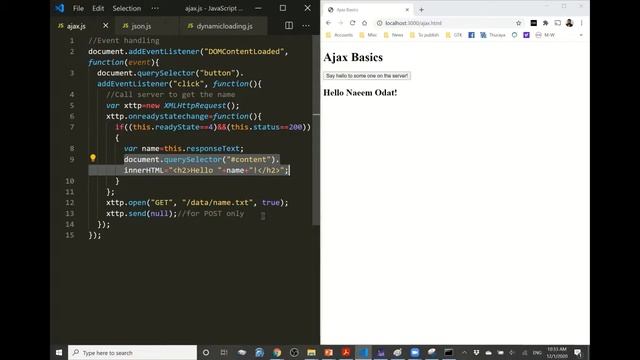Open Chrome's three-dot menu
Screen dimensions: 640x360
(x=581, y=23)
